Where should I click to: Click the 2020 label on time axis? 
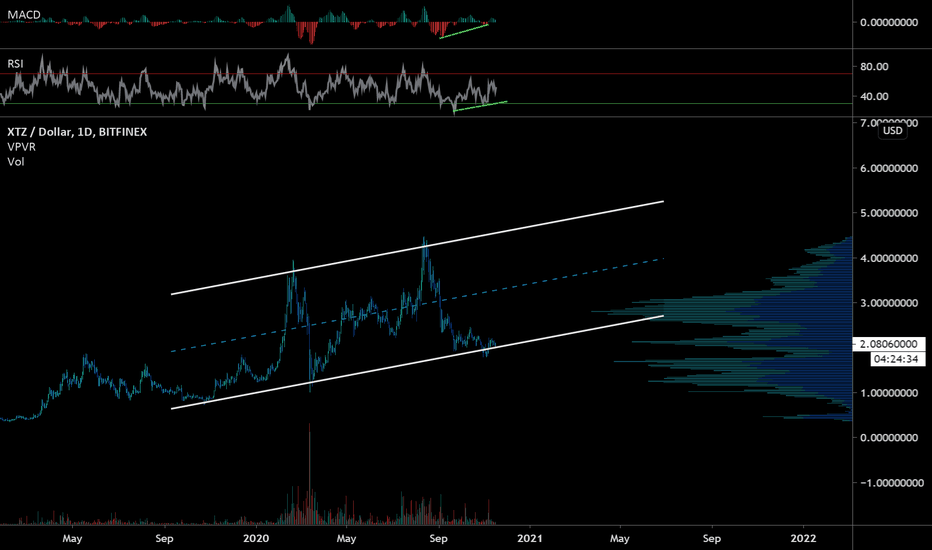[x=256, y=539]
